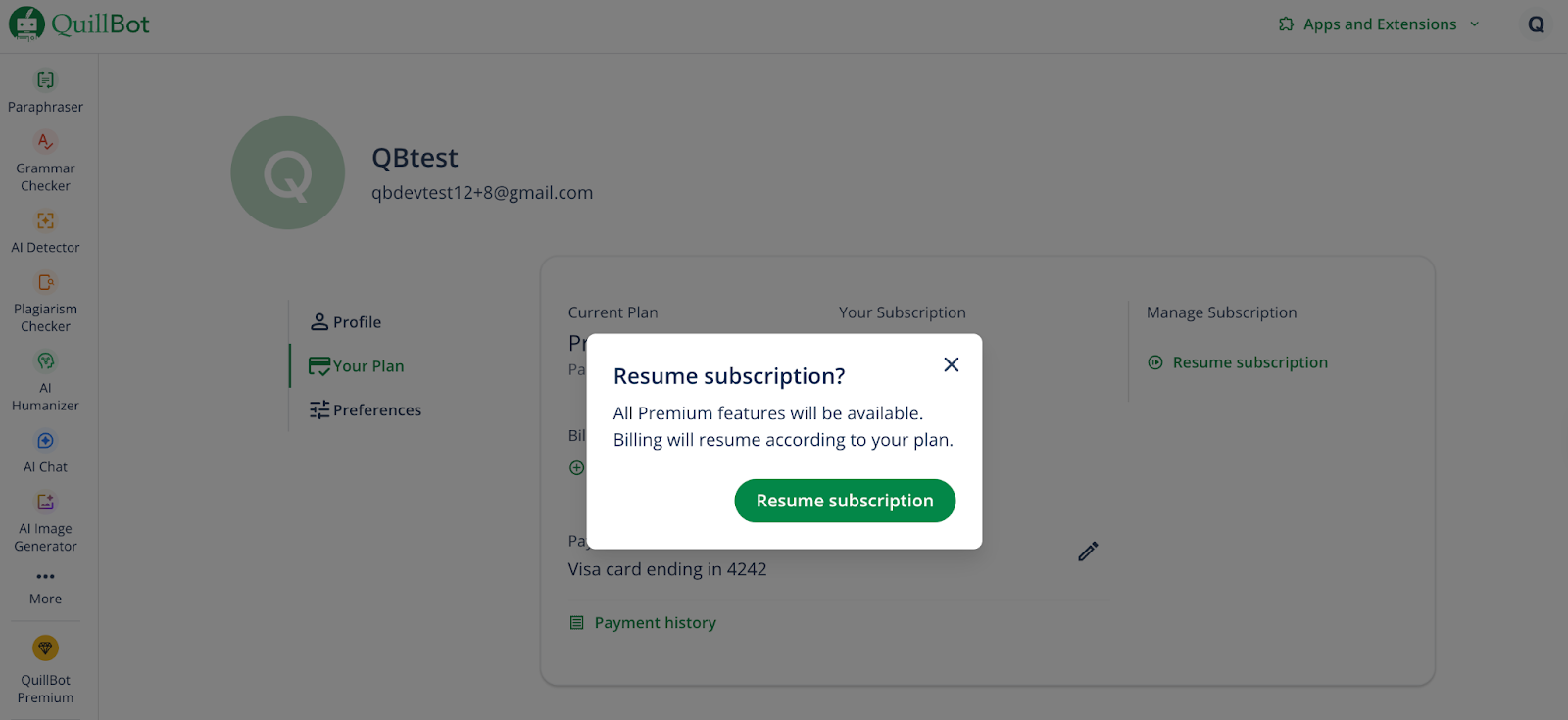1568x720 pixels.
Task: Launch the AI Detector icon
Action: click(45, 221)
